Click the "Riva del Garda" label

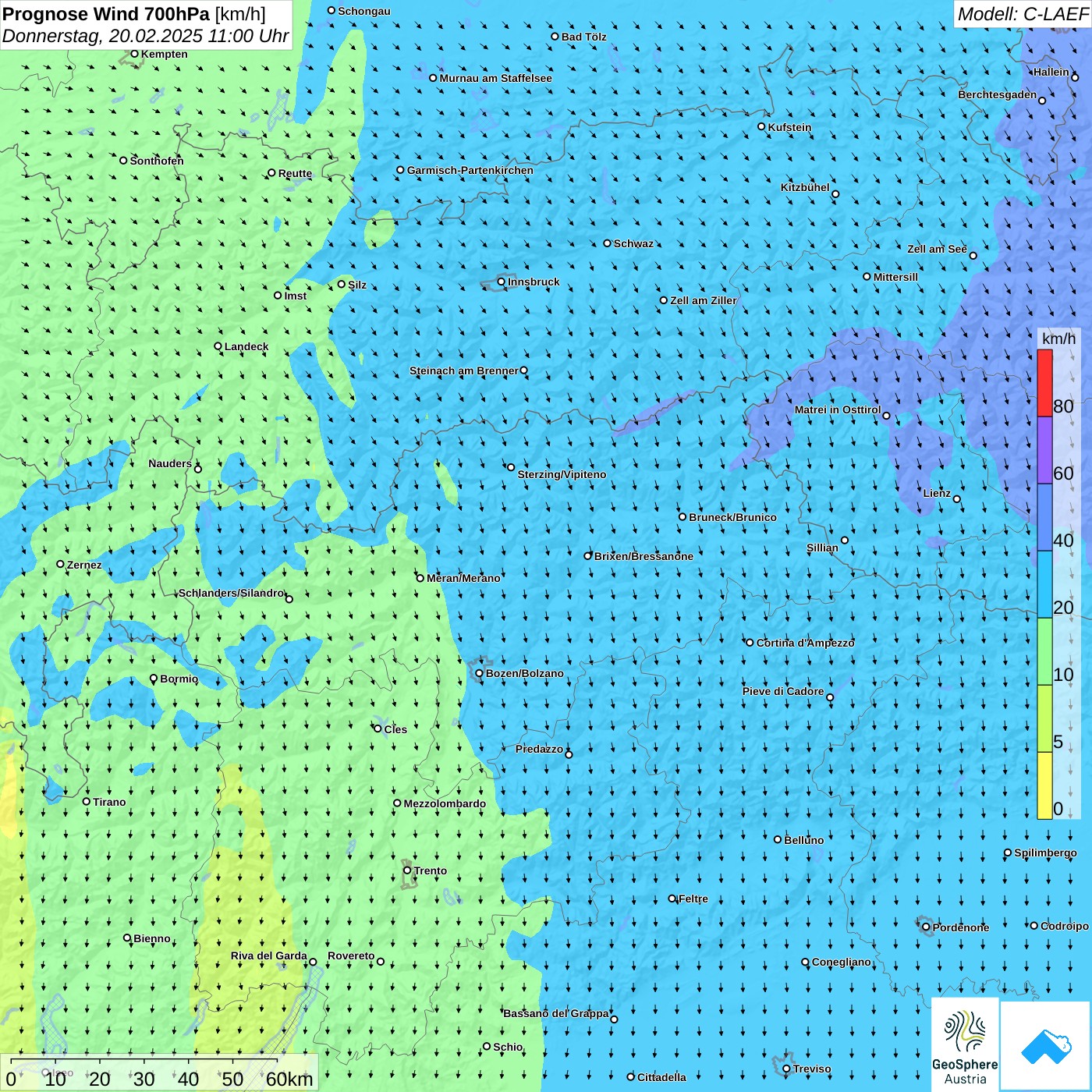tap(269, 955)
